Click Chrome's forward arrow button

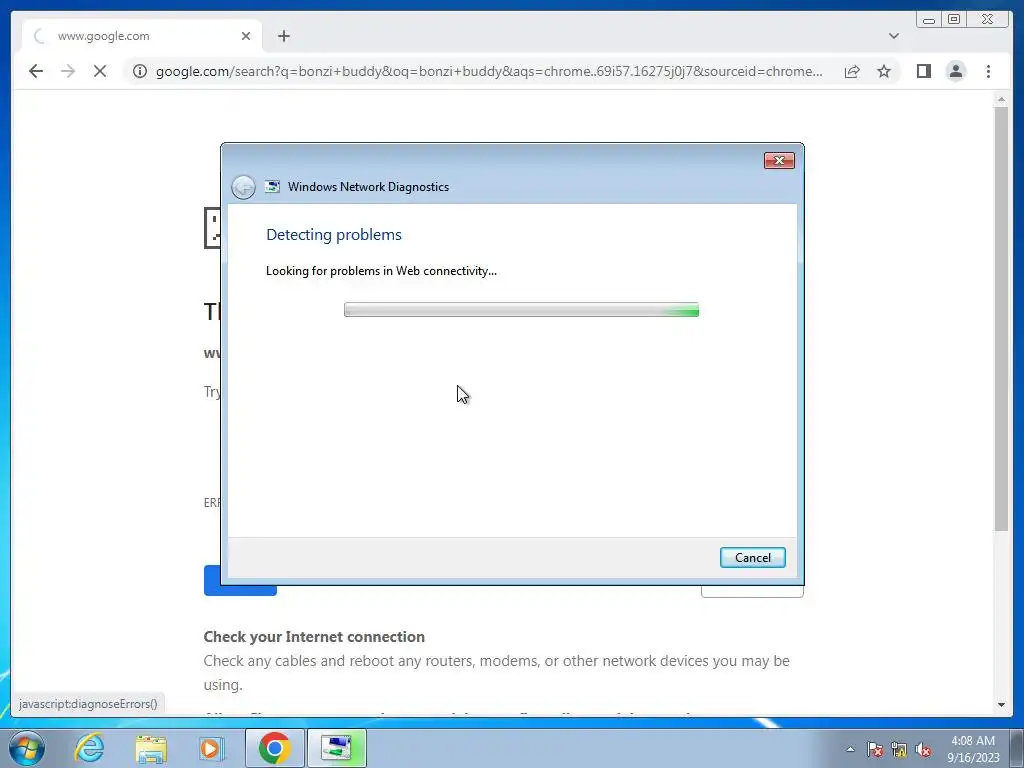(68, 71)
